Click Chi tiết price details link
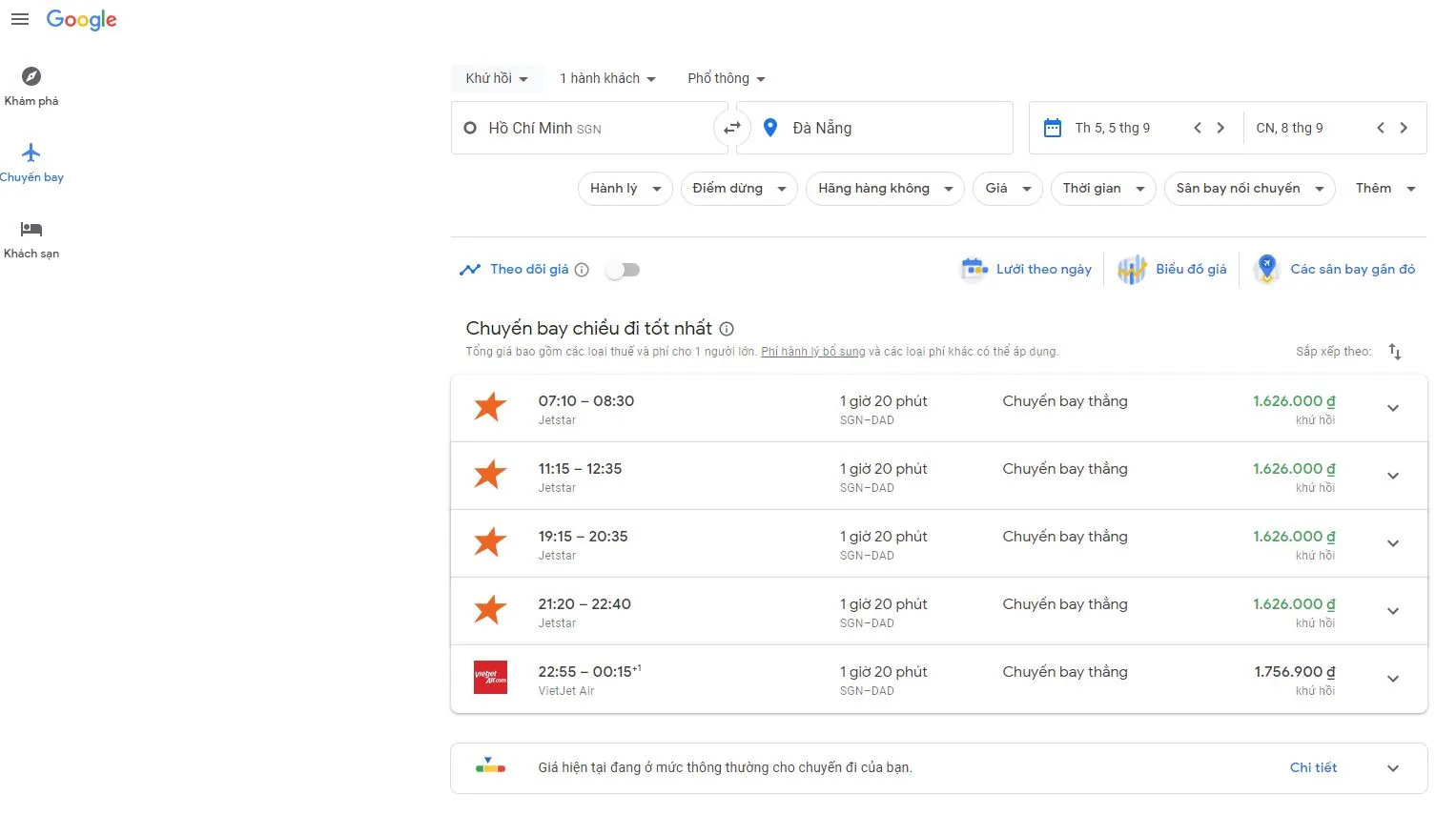 (1313, 767)
